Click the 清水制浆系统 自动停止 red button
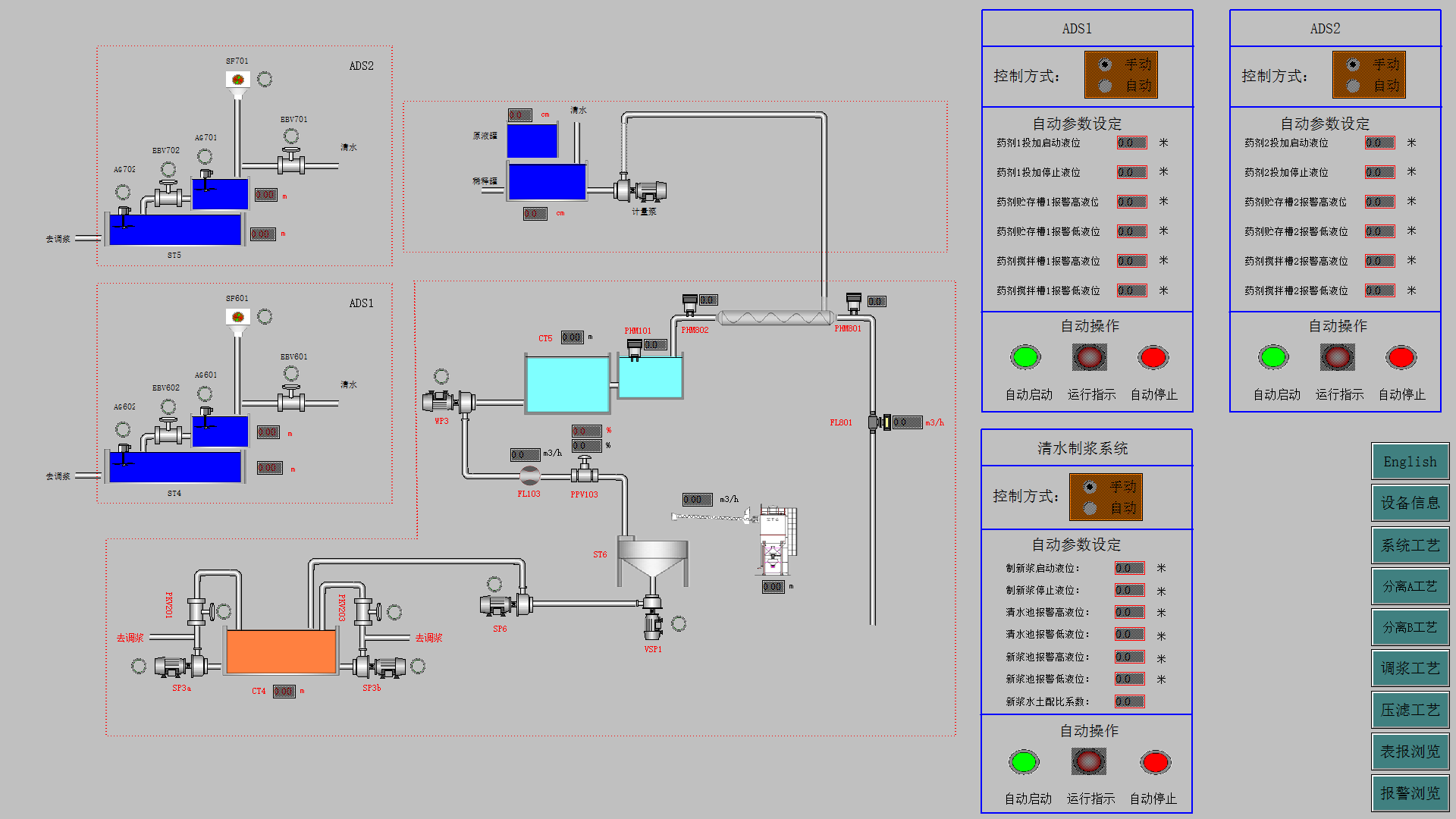Screen dimensions: 1456x819 (1155, 762)
